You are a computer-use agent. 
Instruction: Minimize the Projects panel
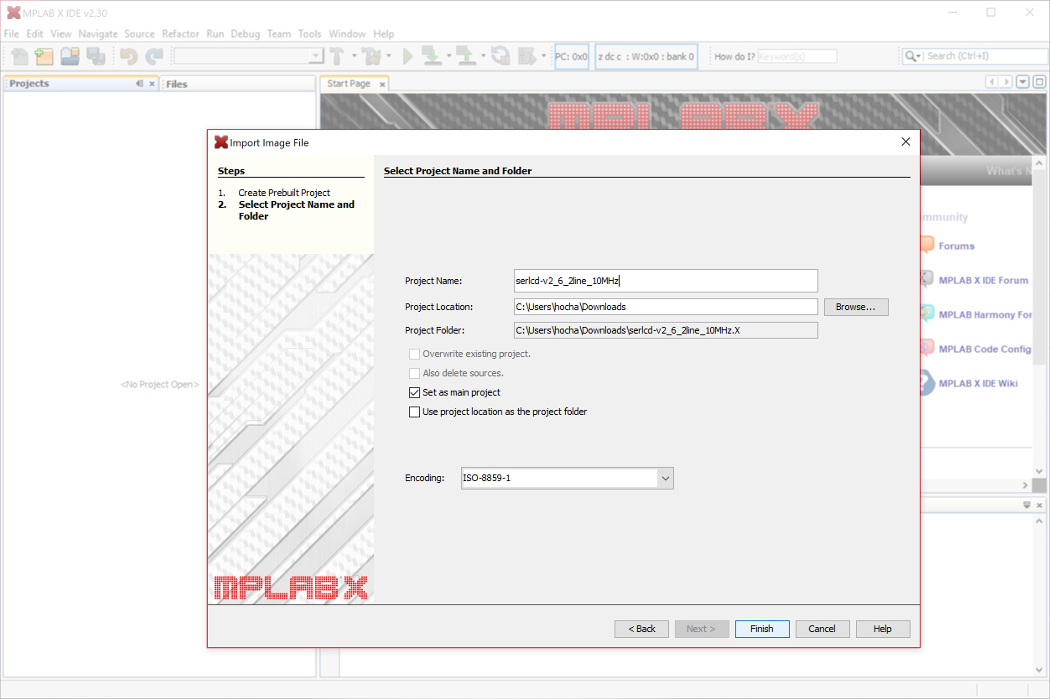coord(139,84)
